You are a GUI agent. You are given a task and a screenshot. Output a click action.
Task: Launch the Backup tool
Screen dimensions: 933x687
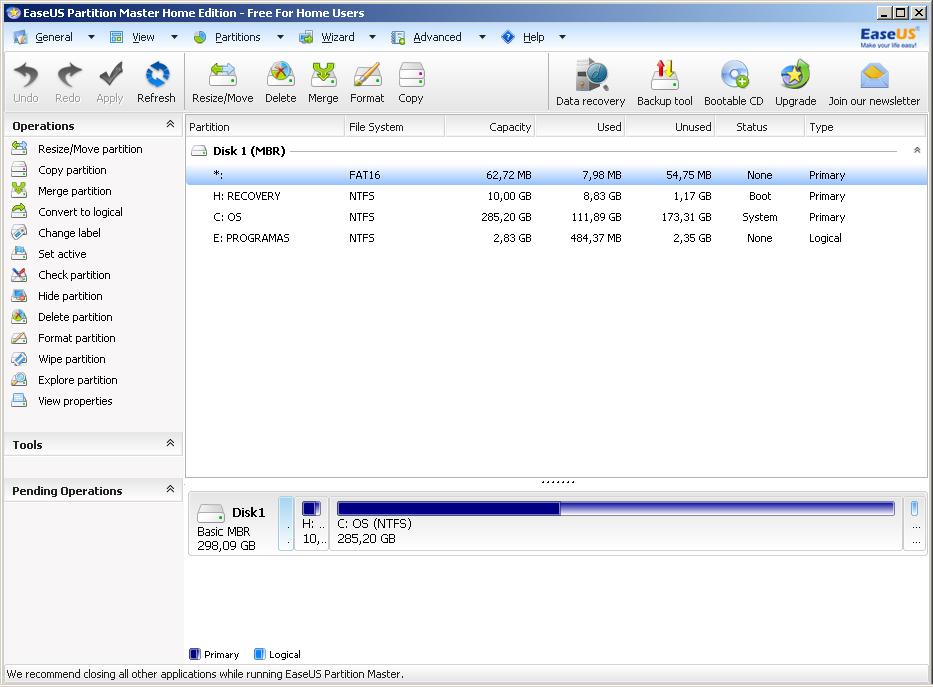click(665, 83)
